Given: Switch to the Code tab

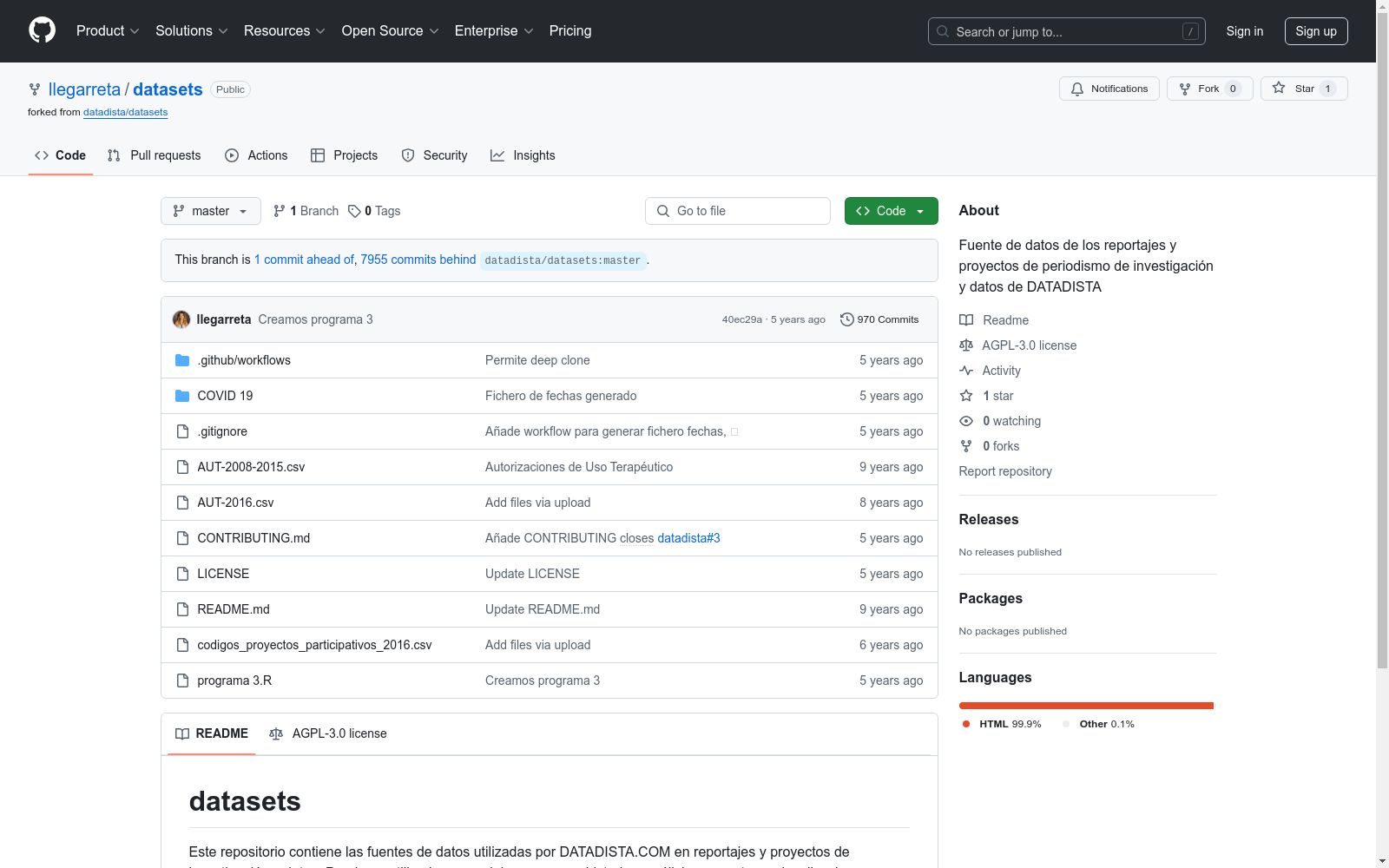Looking at the screenshot, I should pyautogui.click(x=61, y=155).
